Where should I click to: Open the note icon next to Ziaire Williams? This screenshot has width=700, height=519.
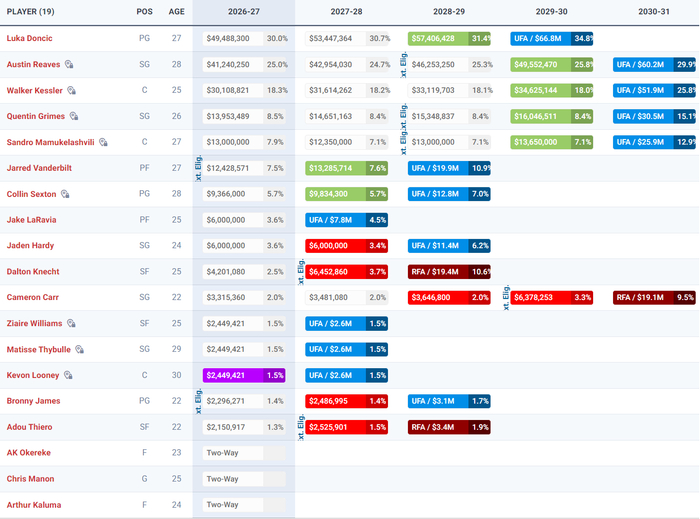tap(71, 323)
